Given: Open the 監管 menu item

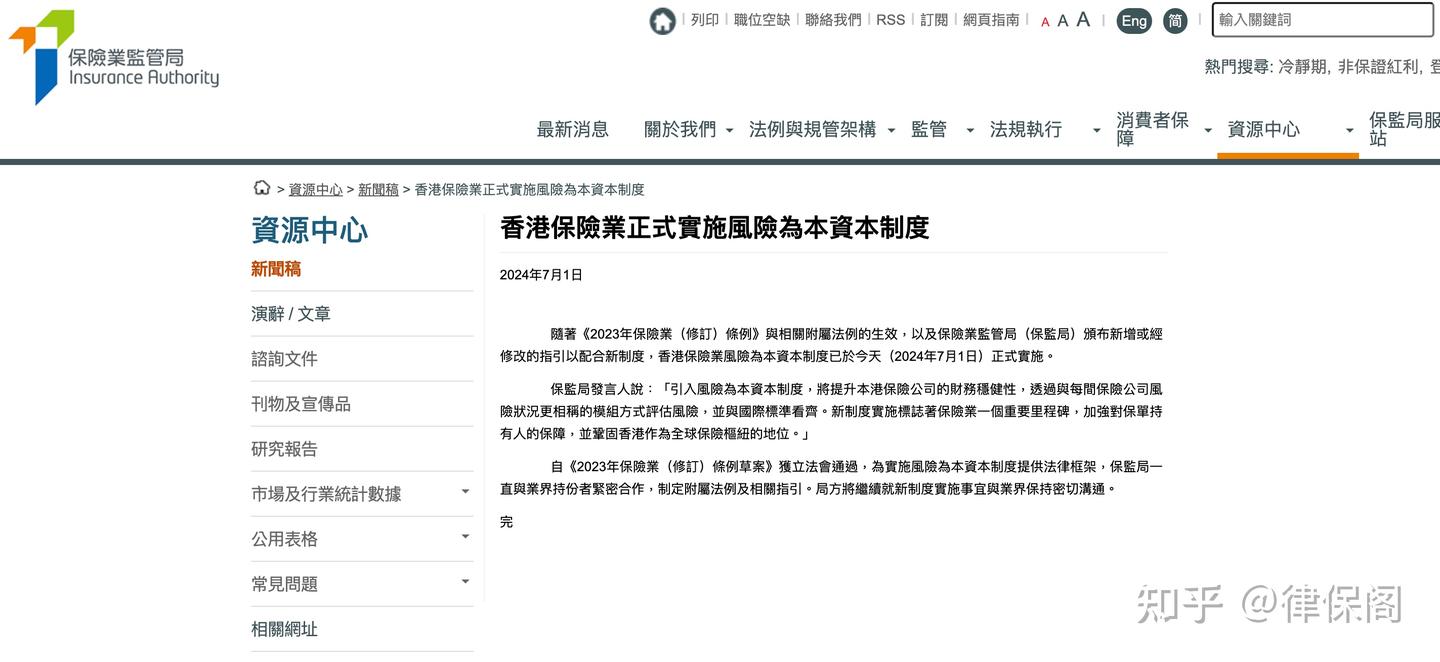Looking at the screenshot, I should click(x=928, y=129).
